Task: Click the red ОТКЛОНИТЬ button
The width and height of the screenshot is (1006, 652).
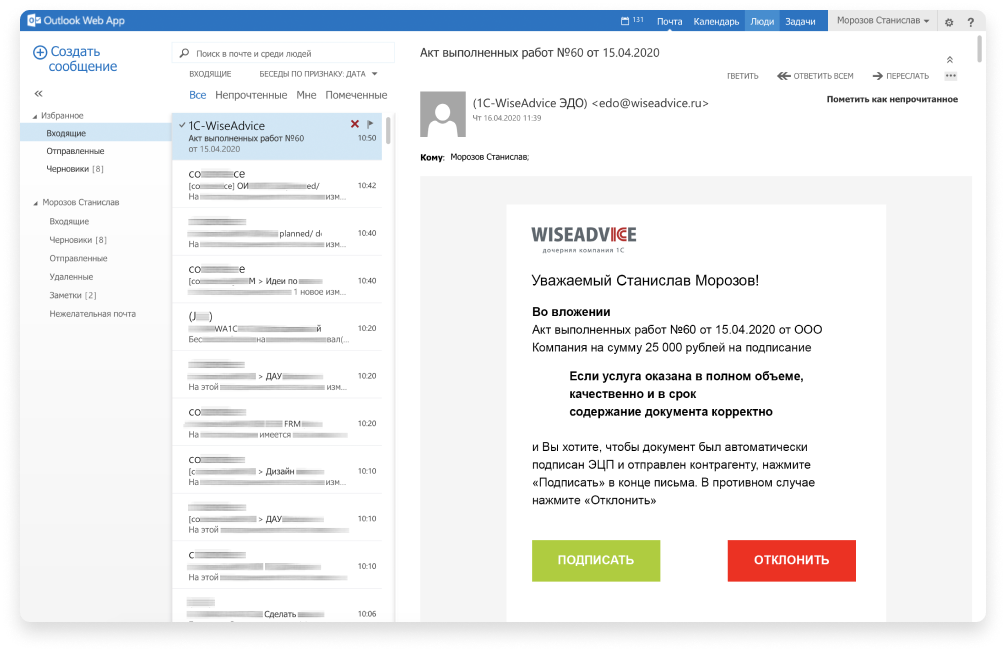Action: coord(792,560)
